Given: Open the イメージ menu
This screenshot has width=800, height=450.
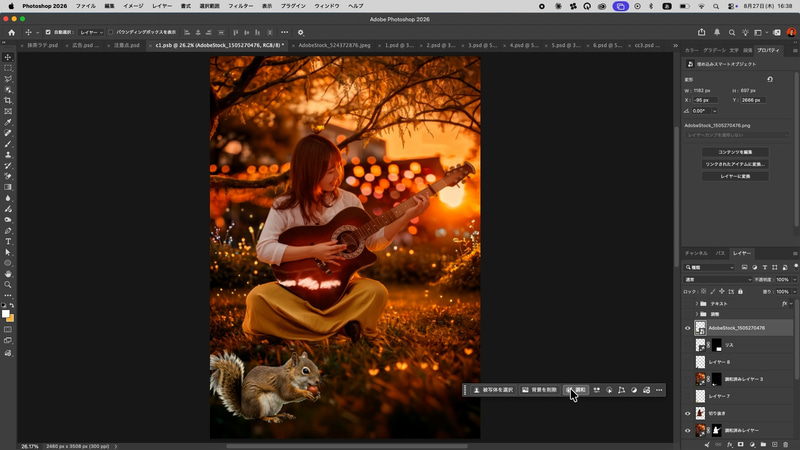Looking at the screenshot, I should (x=133, y=6).
